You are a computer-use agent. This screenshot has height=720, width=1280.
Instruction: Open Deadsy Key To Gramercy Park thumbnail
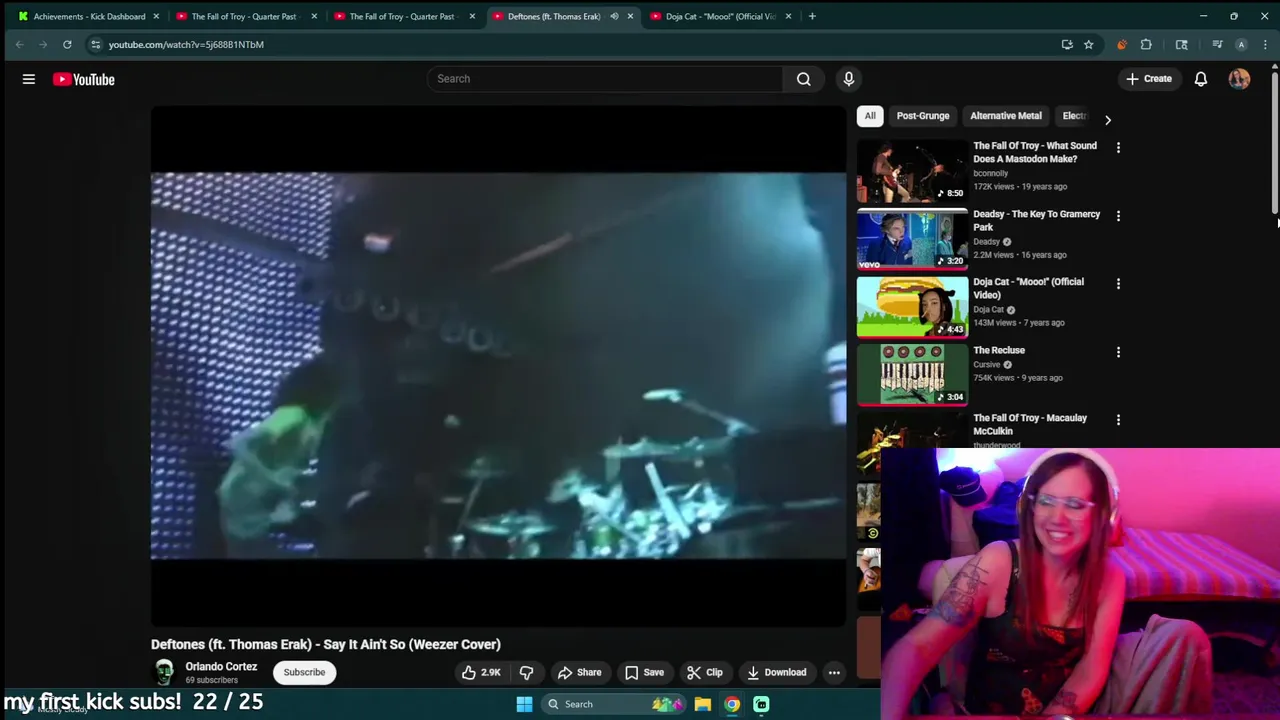912,238
